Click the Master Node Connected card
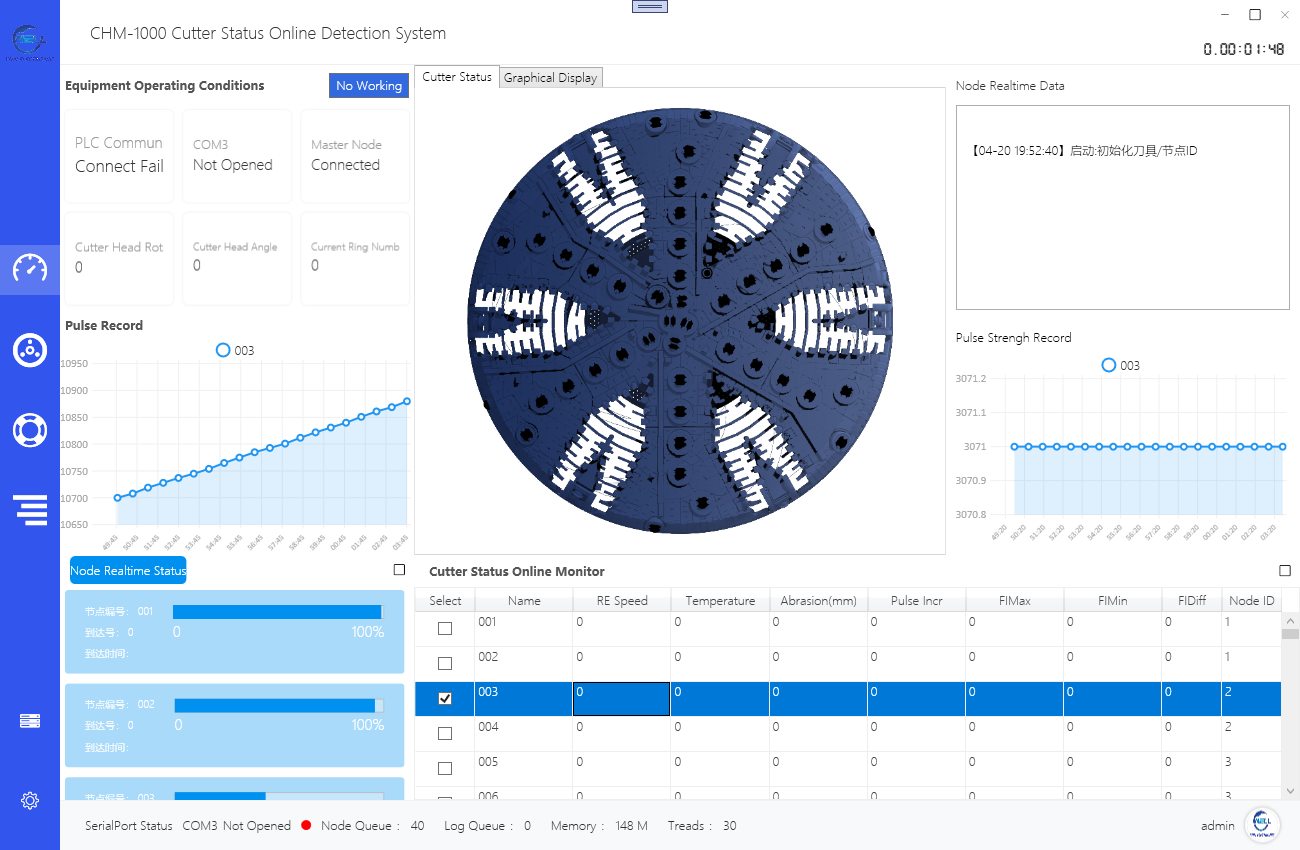1300x850 pixels. click(355, 156)
